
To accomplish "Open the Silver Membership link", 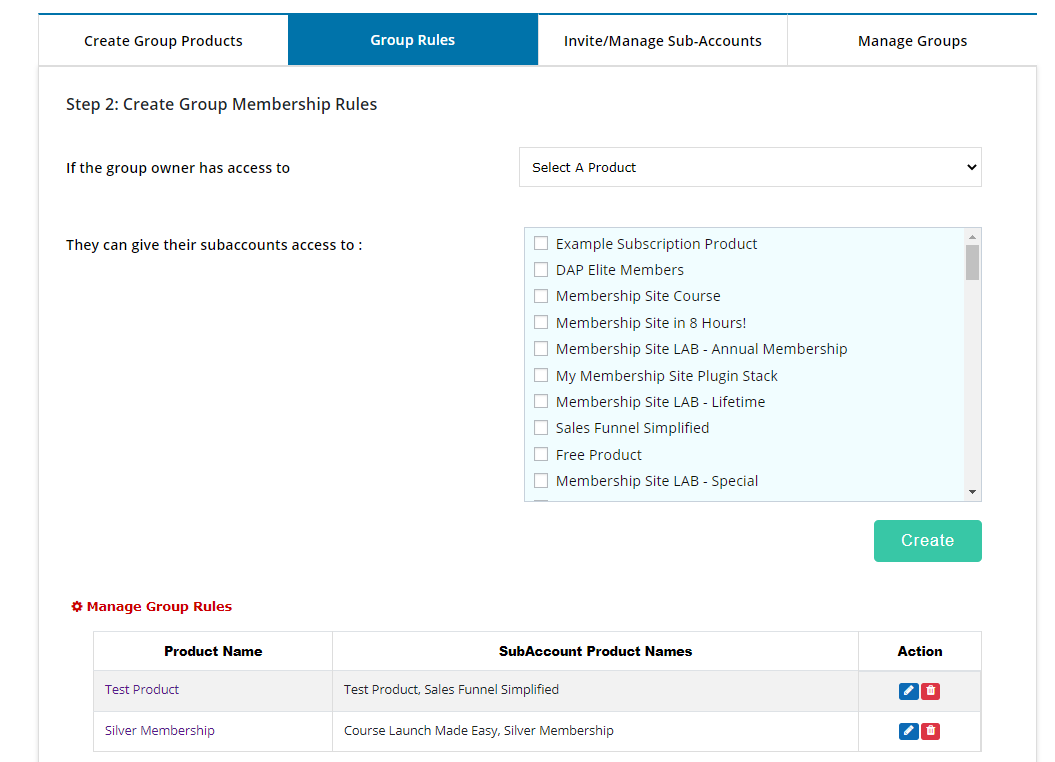I will coord(160,731).
